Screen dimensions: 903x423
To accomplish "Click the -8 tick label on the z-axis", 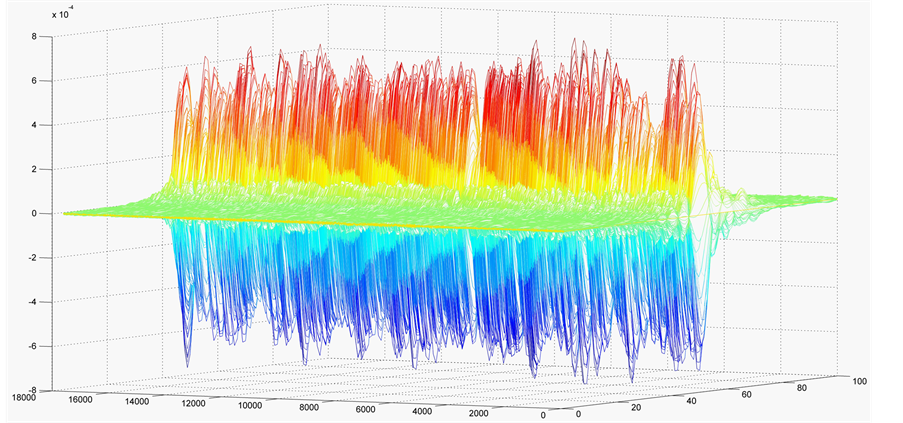I will [x=31, y=391].
